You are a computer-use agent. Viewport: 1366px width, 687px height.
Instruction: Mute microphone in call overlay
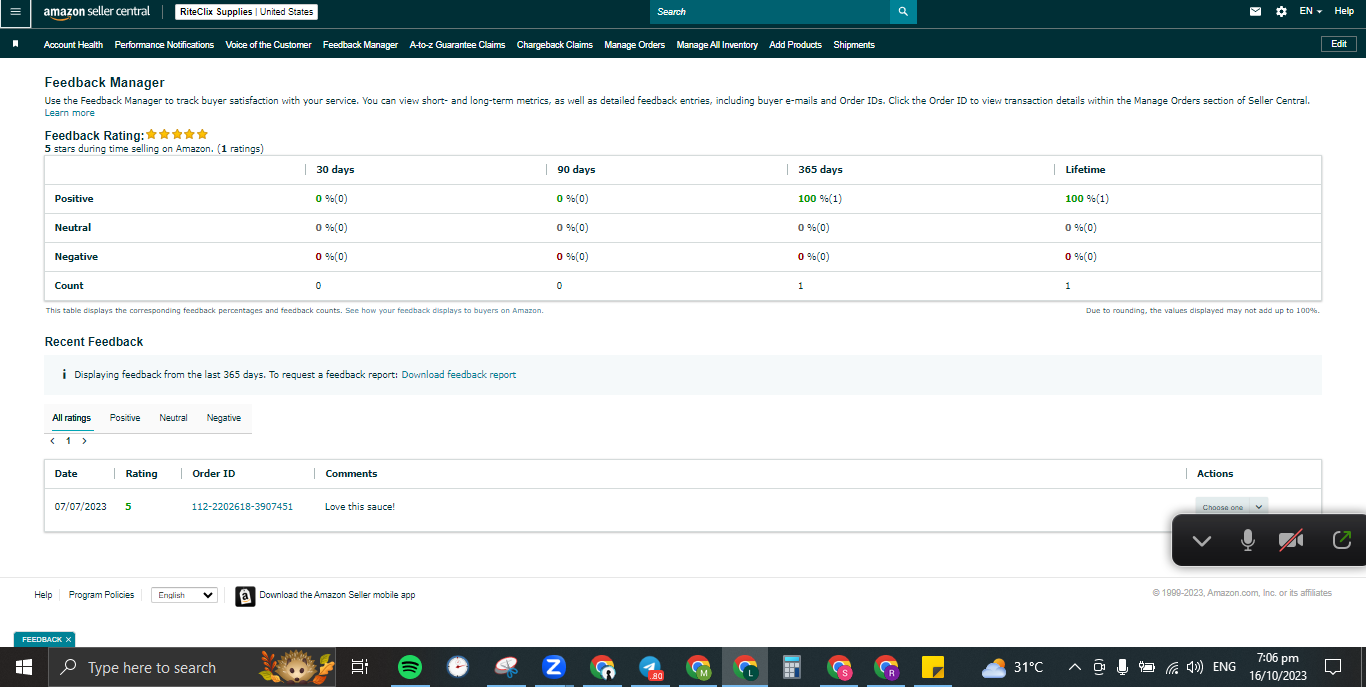pos(1248,541)
